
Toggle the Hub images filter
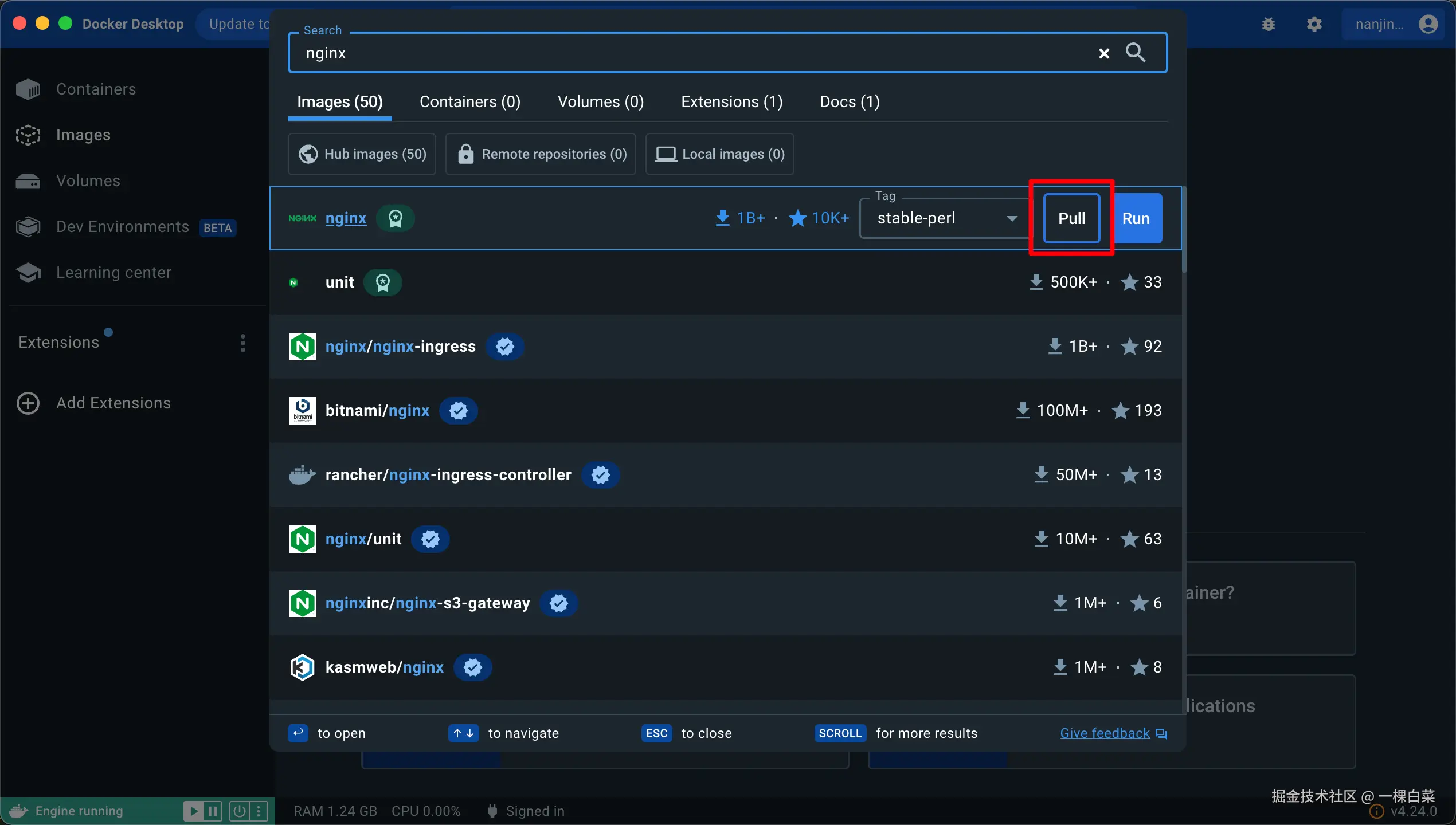tap(362, 154)
